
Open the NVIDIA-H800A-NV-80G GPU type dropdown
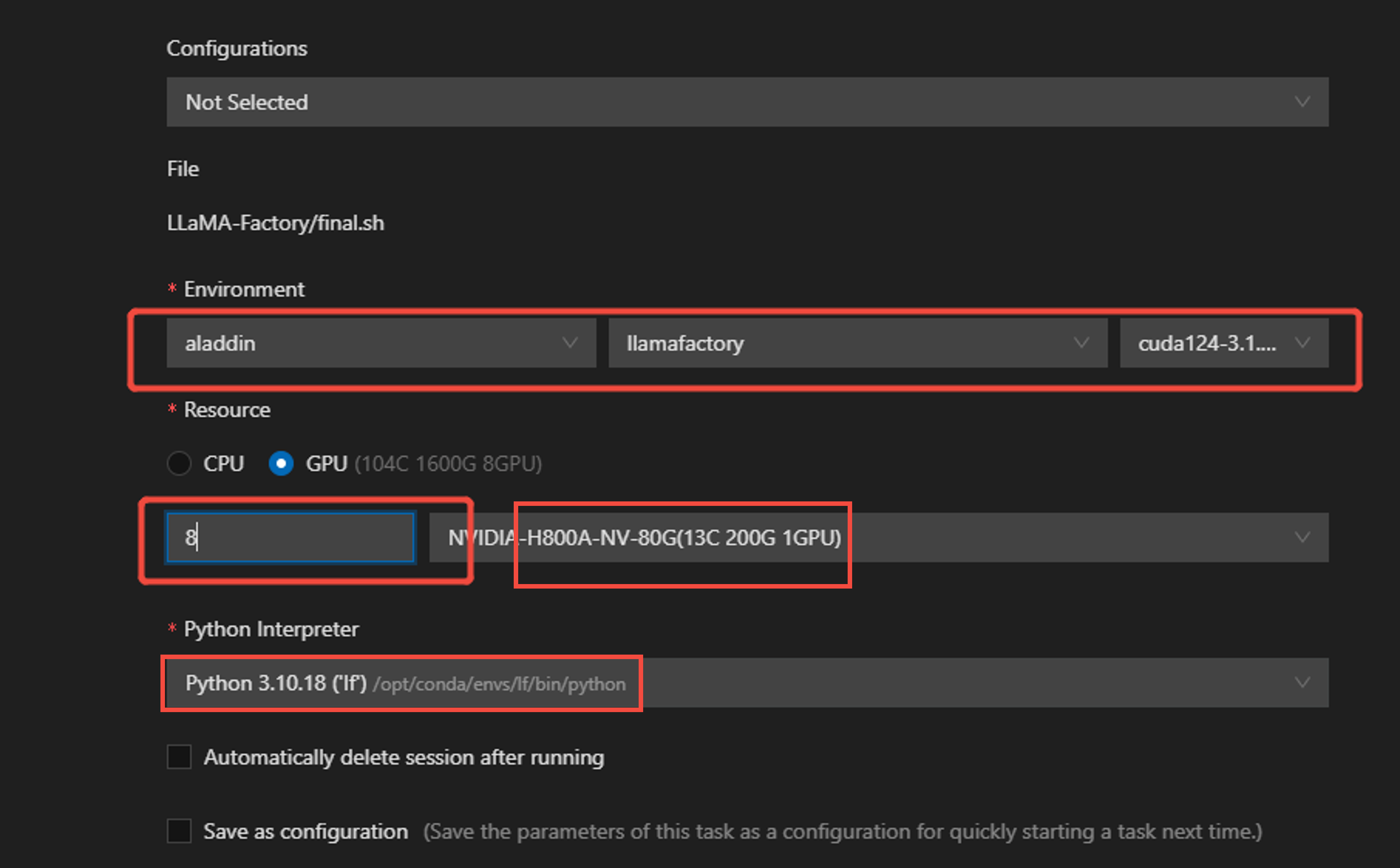[x=862, y=537]
